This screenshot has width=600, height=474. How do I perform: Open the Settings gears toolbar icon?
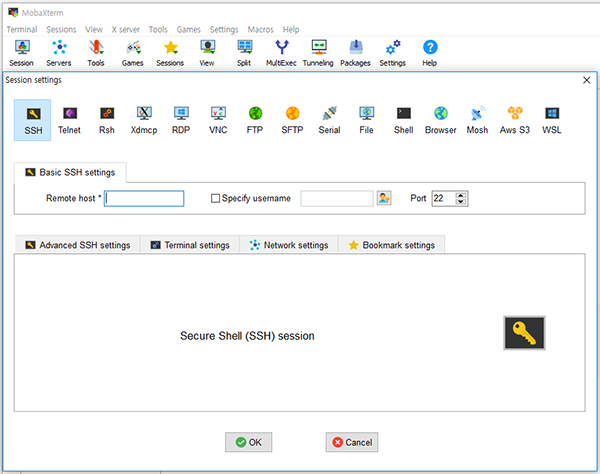click(x=393, y=53)
